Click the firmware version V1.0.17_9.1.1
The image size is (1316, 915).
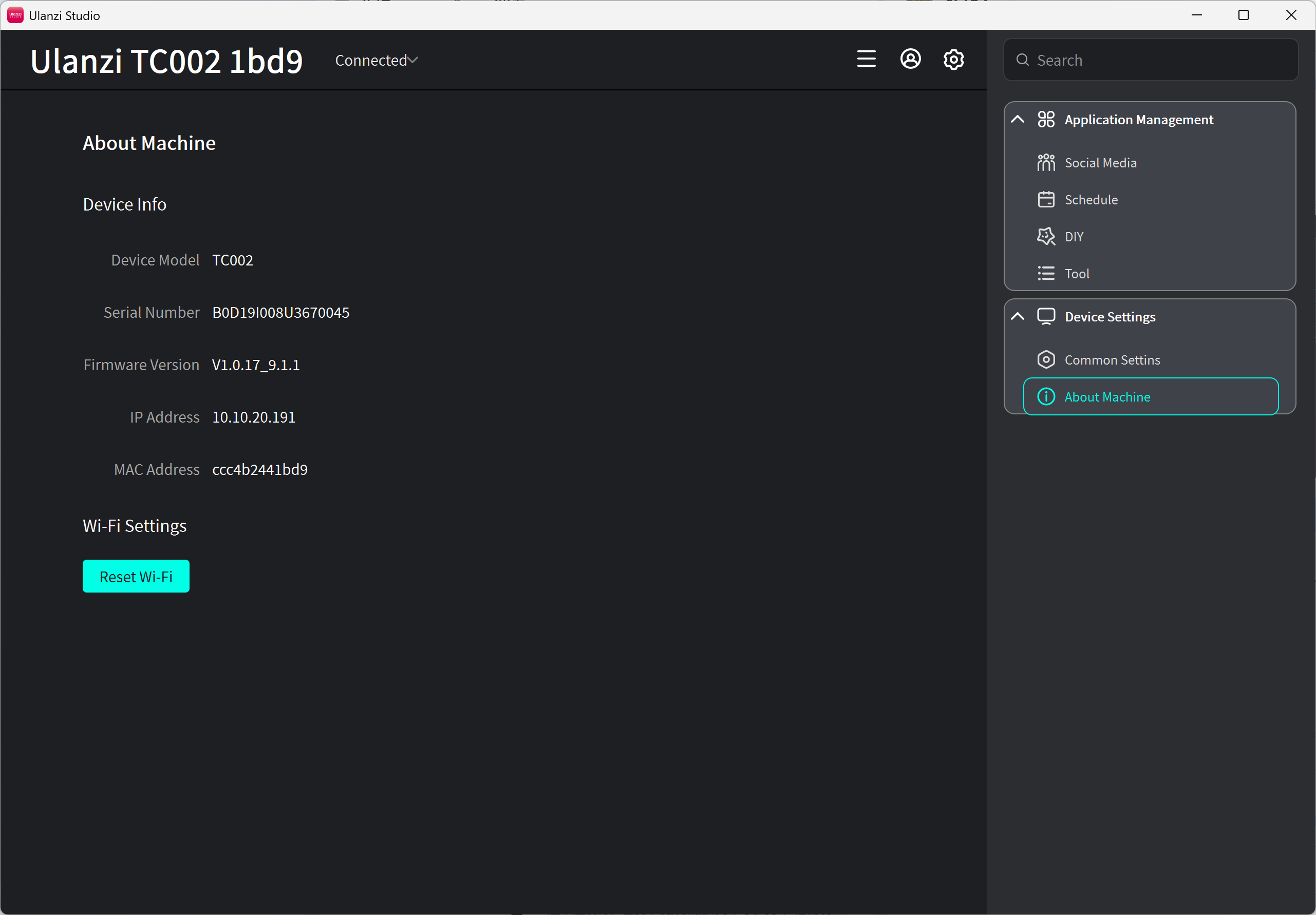pyautogui.click(x=256, y=365)
